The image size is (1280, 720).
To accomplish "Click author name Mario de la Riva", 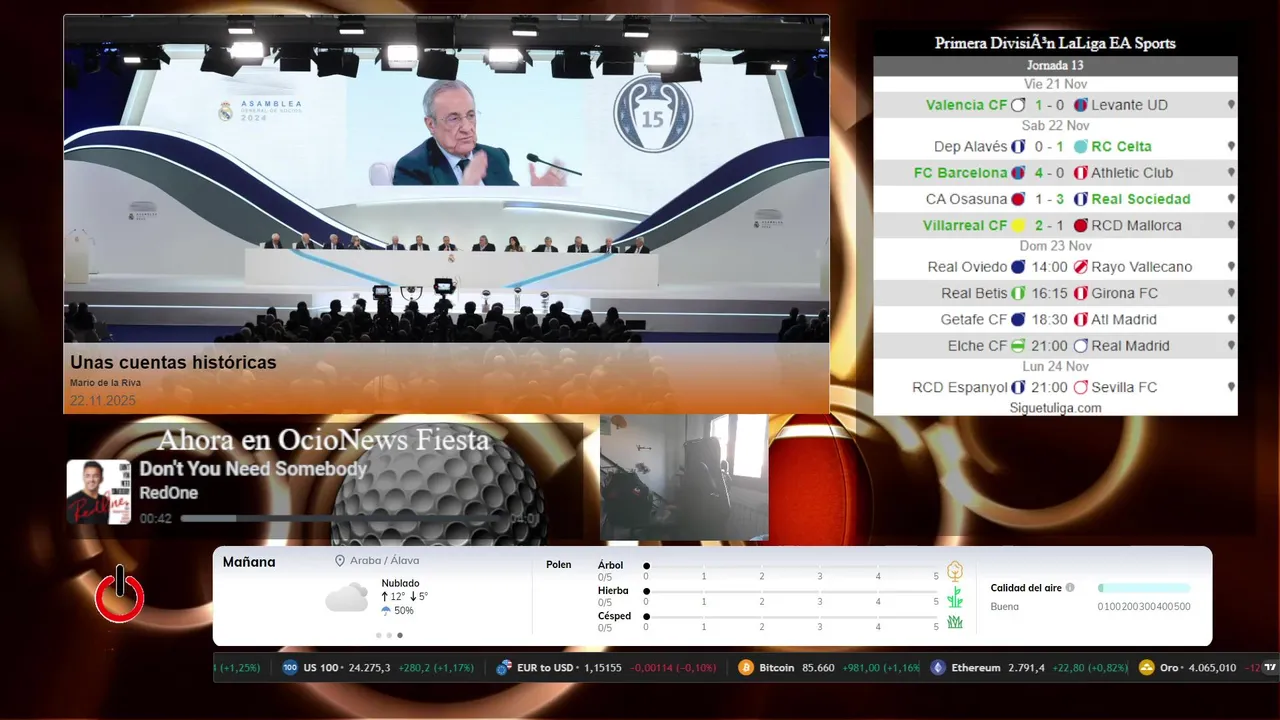I will 104,383.
